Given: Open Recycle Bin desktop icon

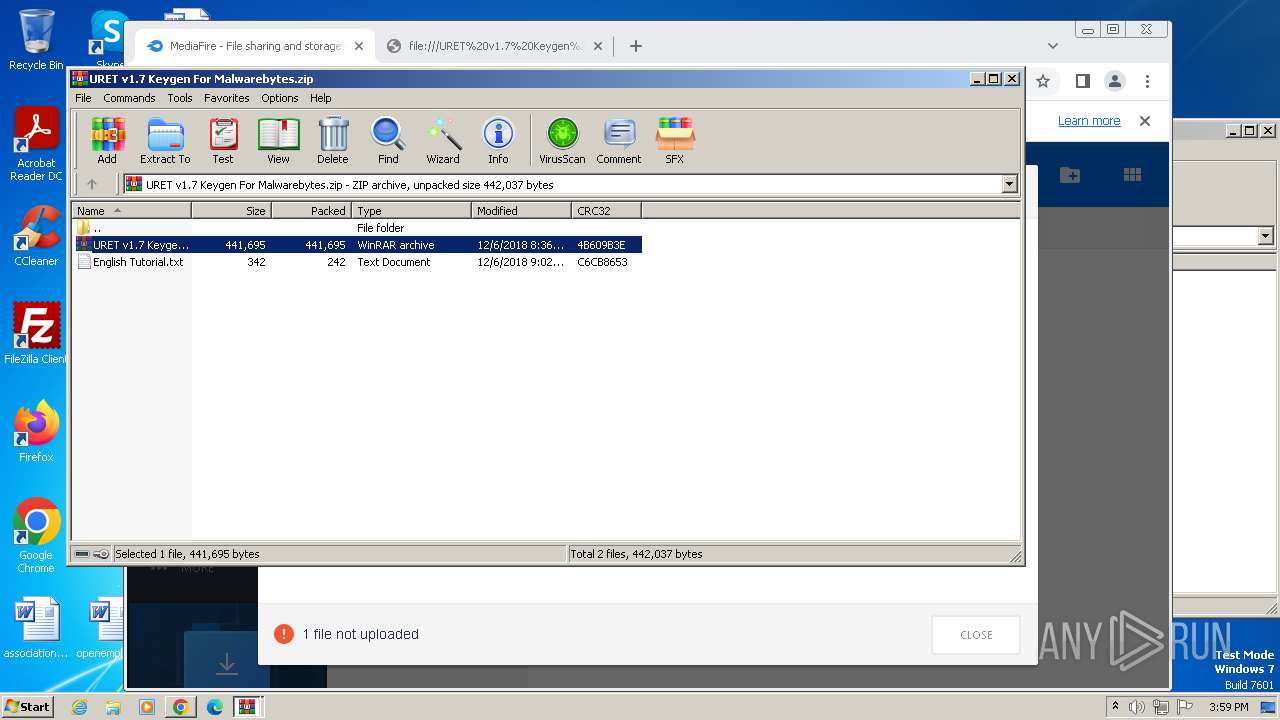Looking at the screenshot, I should (x=36, y=40).
